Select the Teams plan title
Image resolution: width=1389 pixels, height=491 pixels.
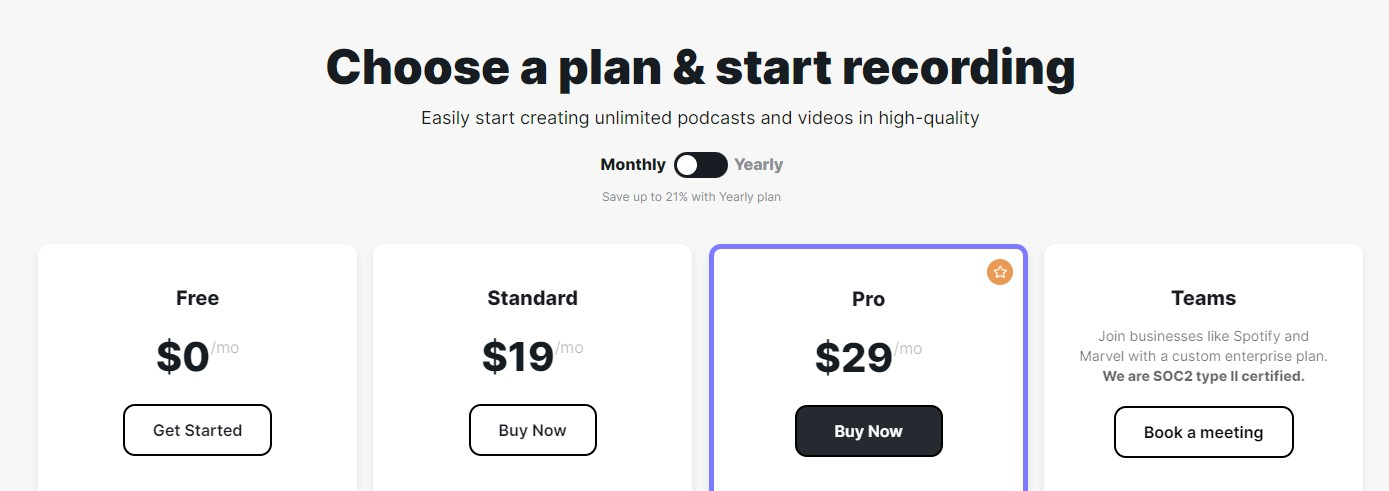pos(1204,298)
